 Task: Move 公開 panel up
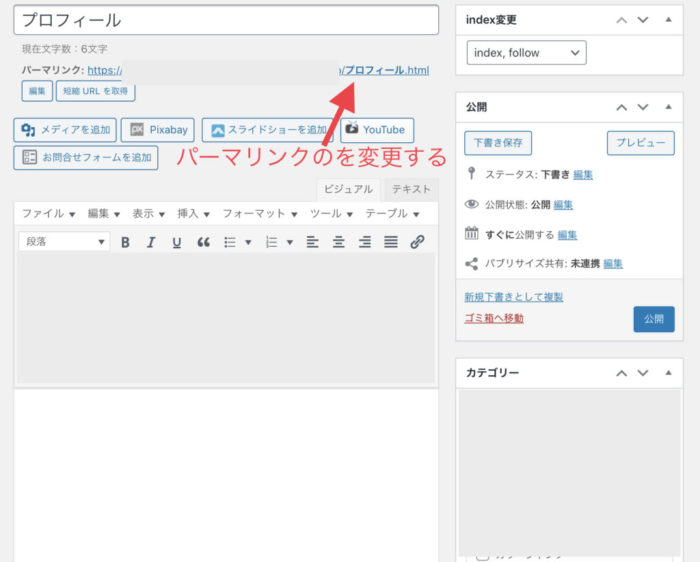point(621,107)
